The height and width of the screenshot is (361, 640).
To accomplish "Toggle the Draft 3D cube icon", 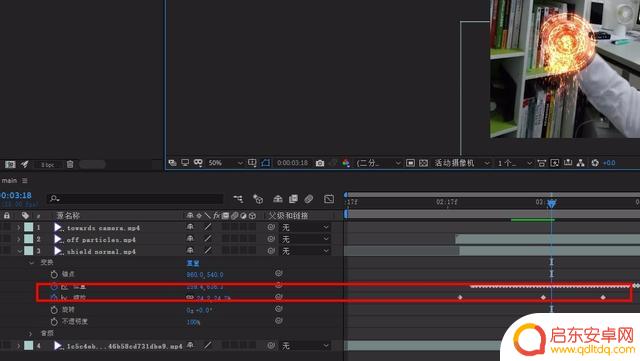I will [x=258, y=199].
